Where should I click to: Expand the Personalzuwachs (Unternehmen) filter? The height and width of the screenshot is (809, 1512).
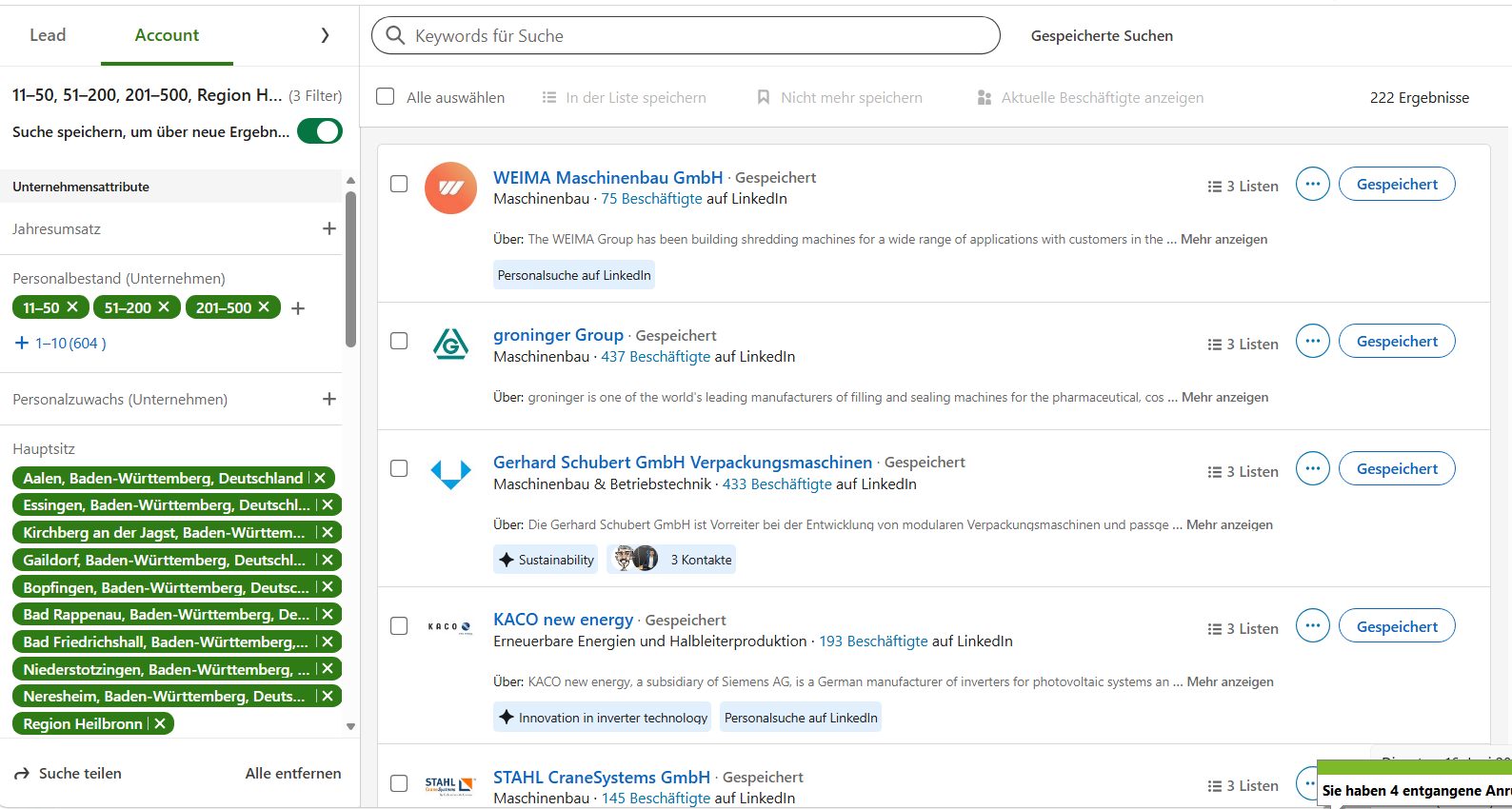(x=329, y=399)
